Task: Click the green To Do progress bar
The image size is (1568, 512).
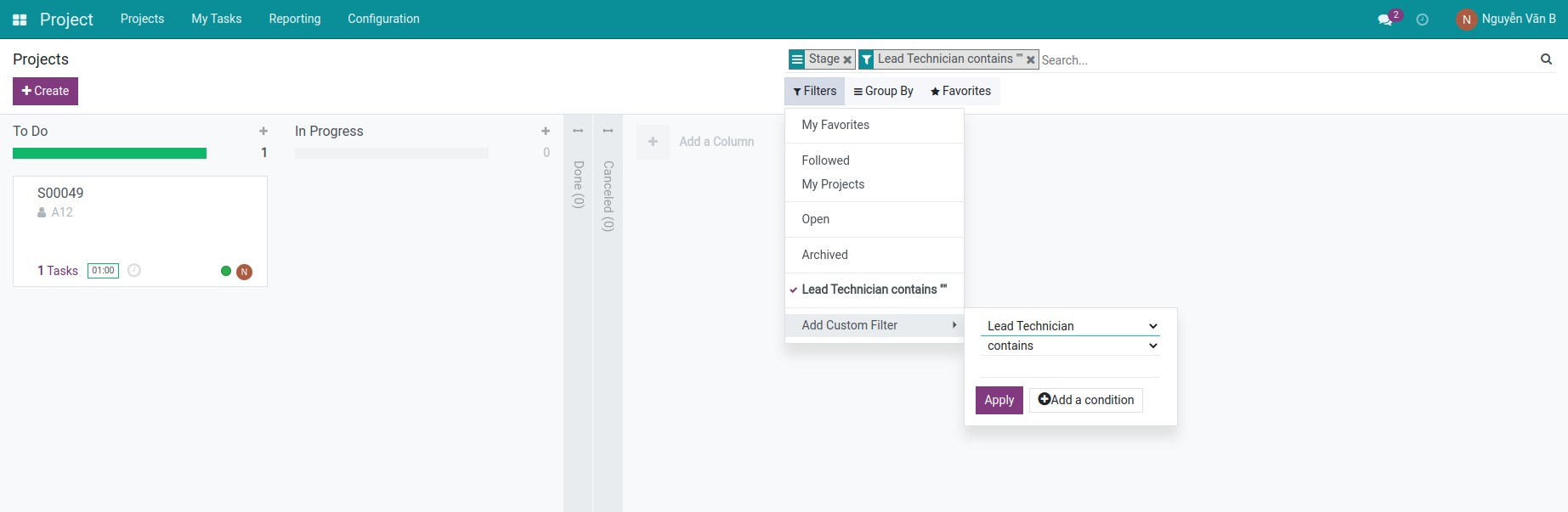Action: point(110,154)
